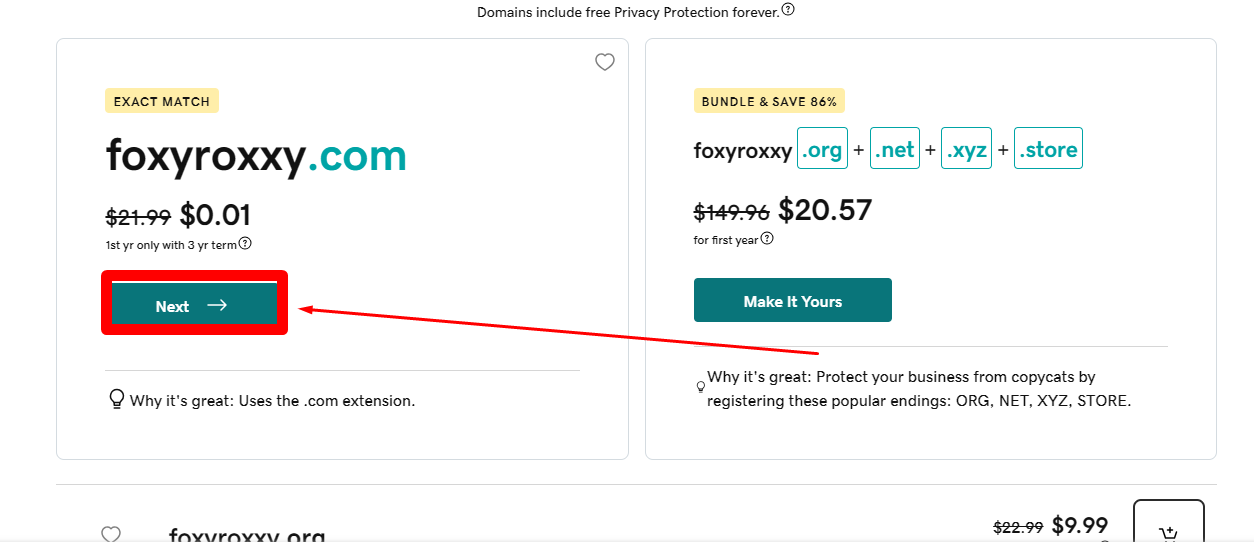
Task: Click lightbulb icon in the bundle card
Action: coord(700,387)
